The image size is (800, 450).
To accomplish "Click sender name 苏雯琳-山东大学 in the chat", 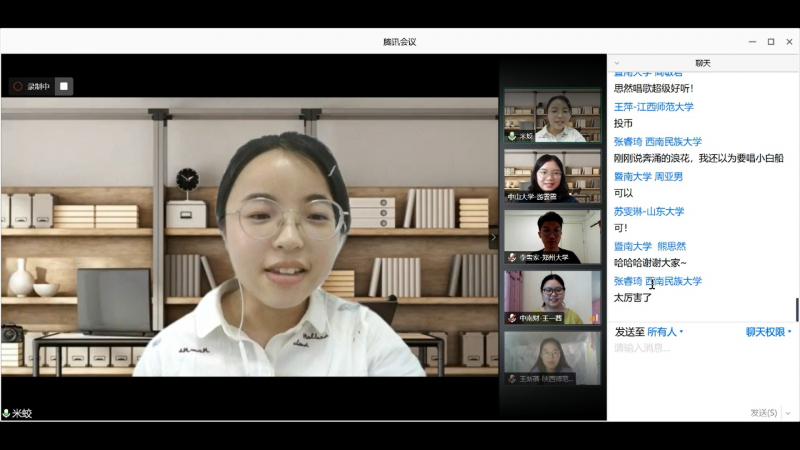I will 649,211.
